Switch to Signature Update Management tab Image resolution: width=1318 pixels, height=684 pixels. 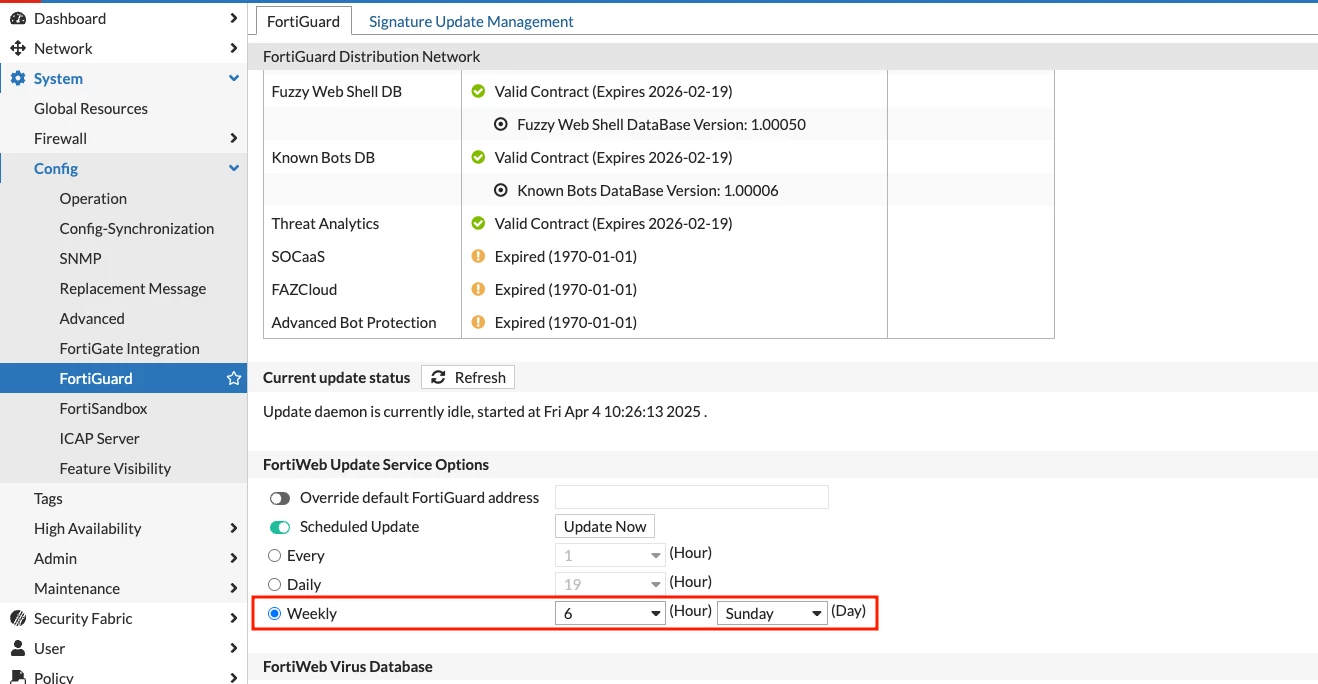pos(471,21)
